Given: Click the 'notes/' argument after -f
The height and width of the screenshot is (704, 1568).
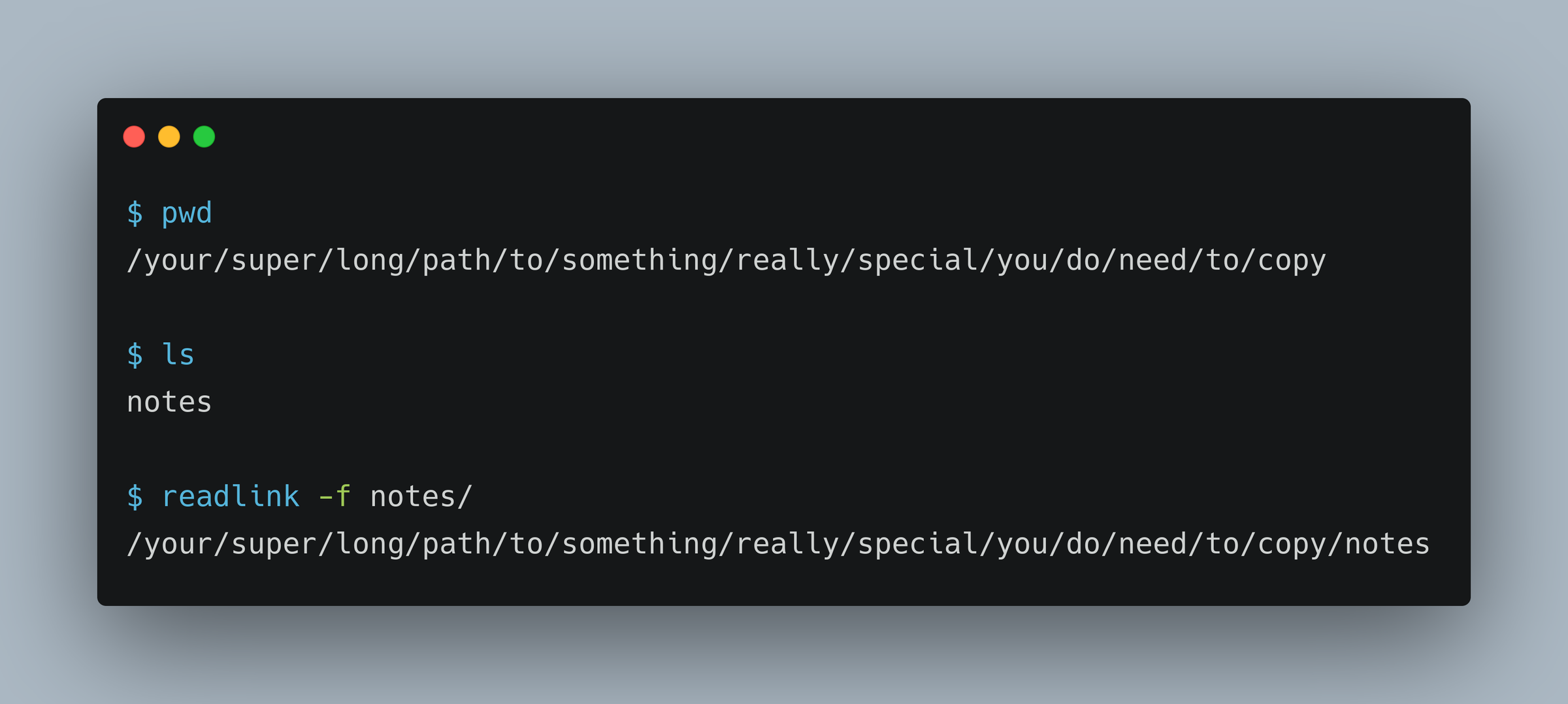Looking at the screenshot, I should tap(421, 496).
